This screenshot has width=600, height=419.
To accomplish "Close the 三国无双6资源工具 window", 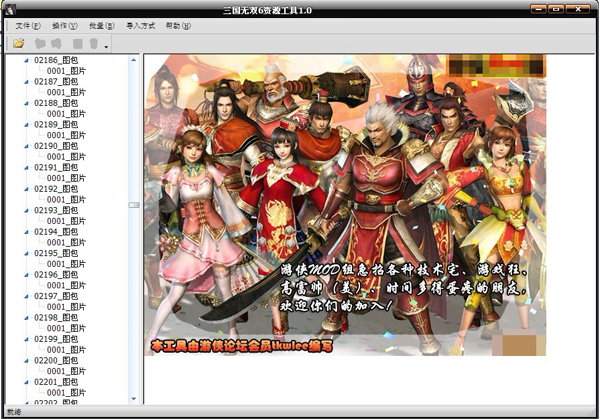I will click(578, 8).
